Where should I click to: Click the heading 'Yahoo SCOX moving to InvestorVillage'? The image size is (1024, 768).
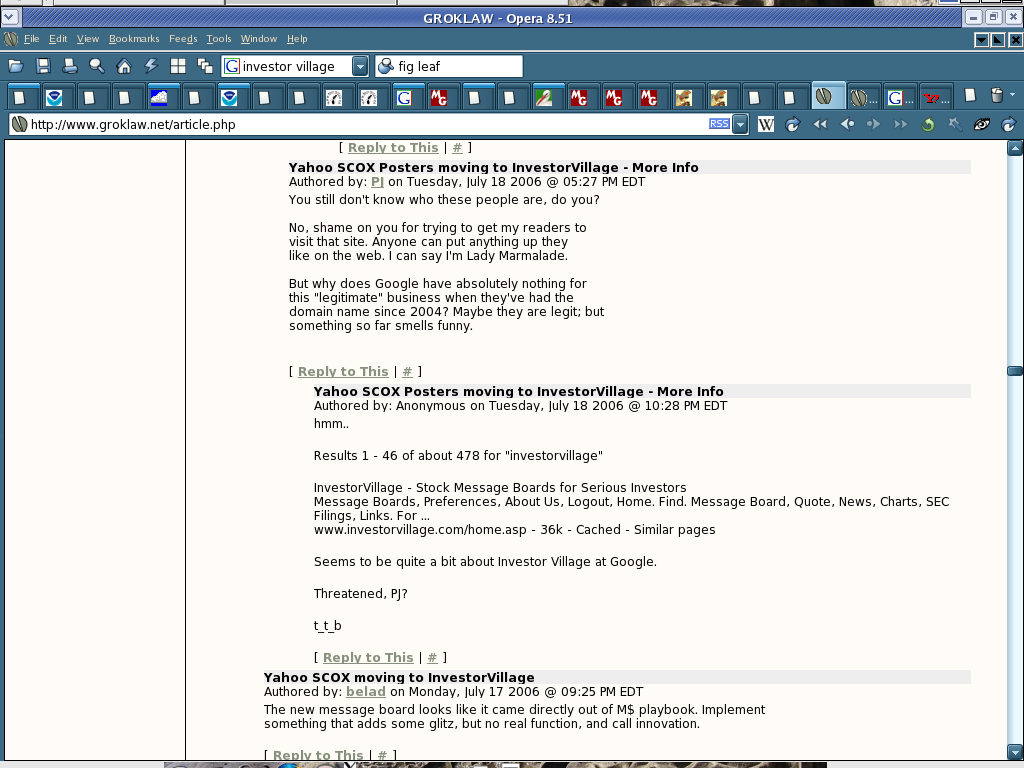(x=399, y=677)
